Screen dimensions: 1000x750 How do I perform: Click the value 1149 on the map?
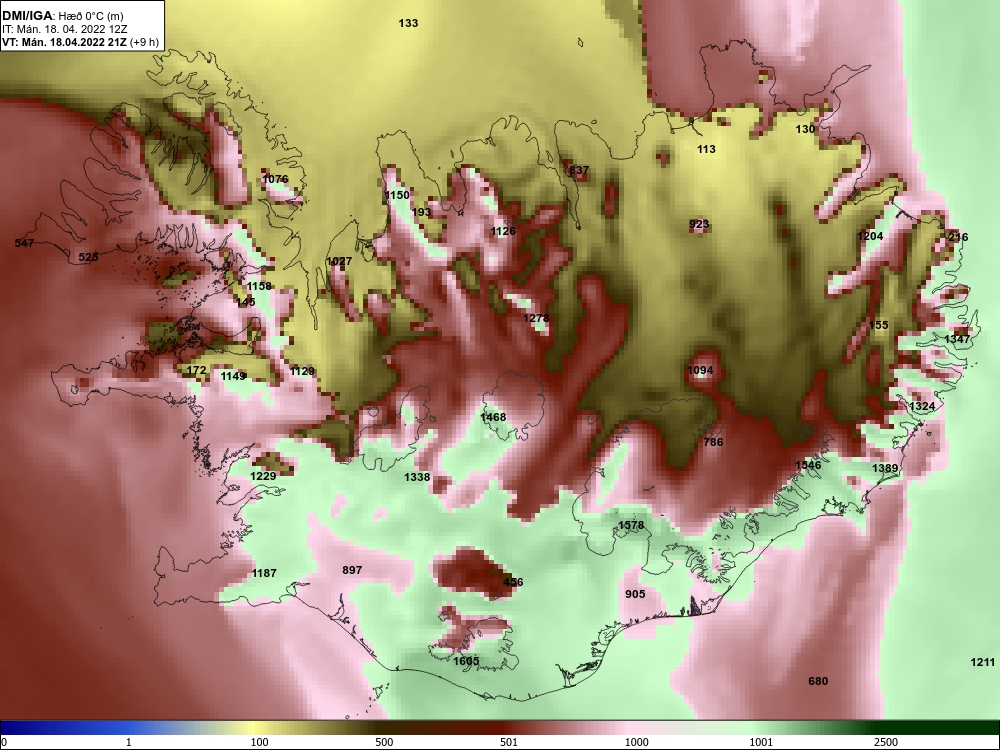pos(233,376)
